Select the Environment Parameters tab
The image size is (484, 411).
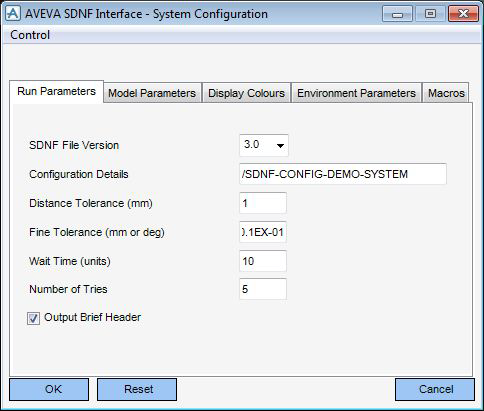pyautogui.click(x=356, y=93)
